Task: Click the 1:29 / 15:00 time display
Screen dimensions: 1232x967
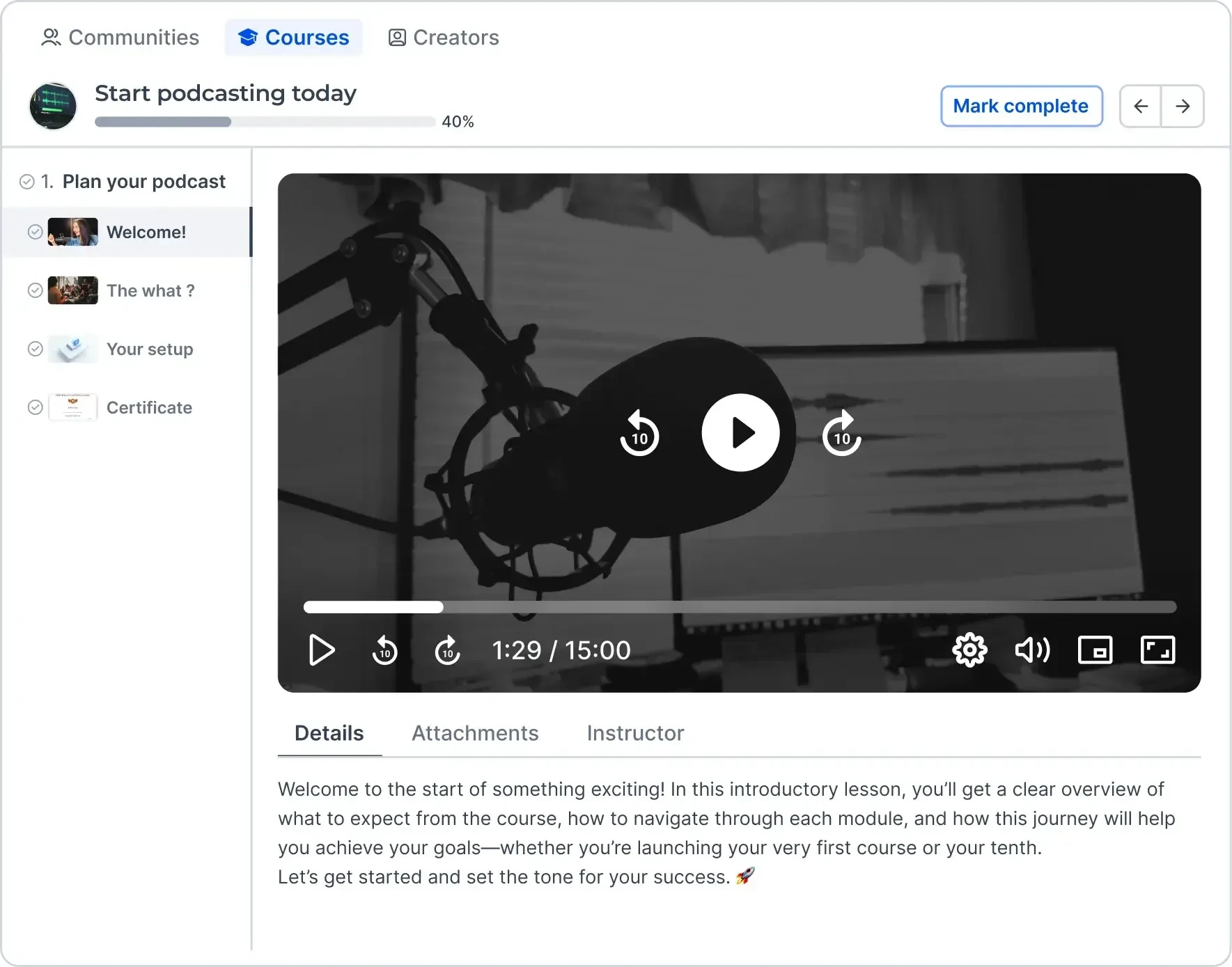Action: pyautogui.click(x=561, y=650)
